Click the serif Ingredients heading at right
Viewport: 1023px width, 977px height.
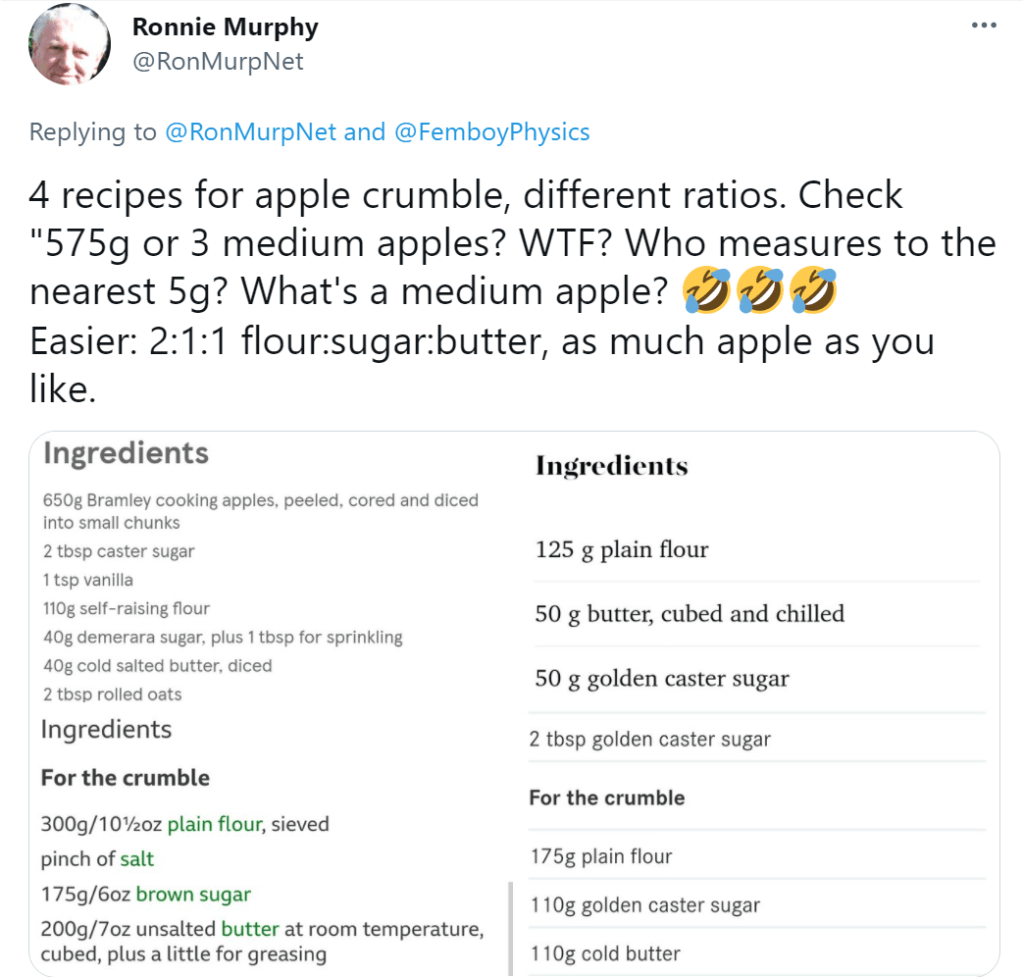(x=612, y=466)
